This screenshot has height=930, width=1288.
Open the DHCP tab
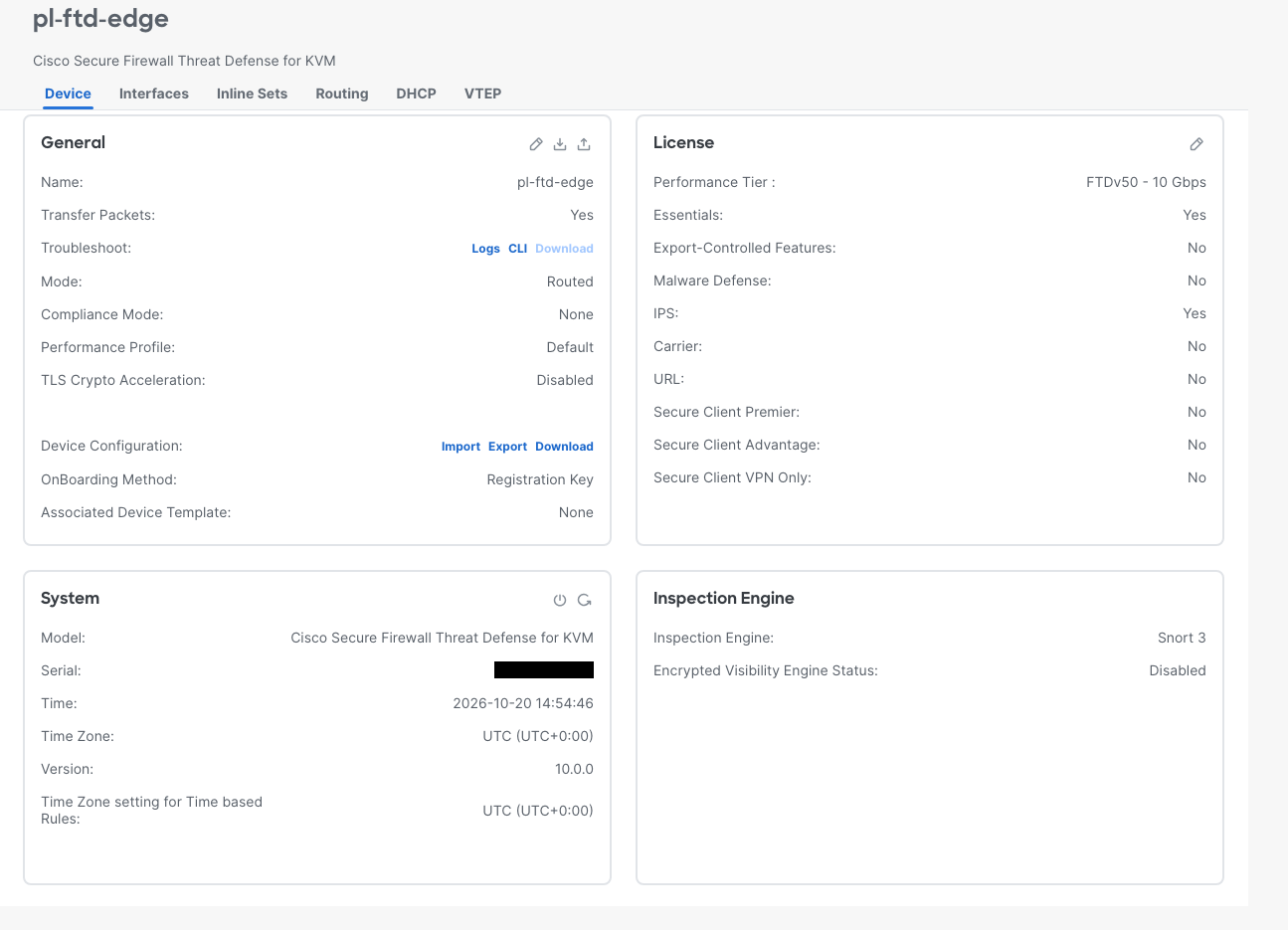pos(416,93)
